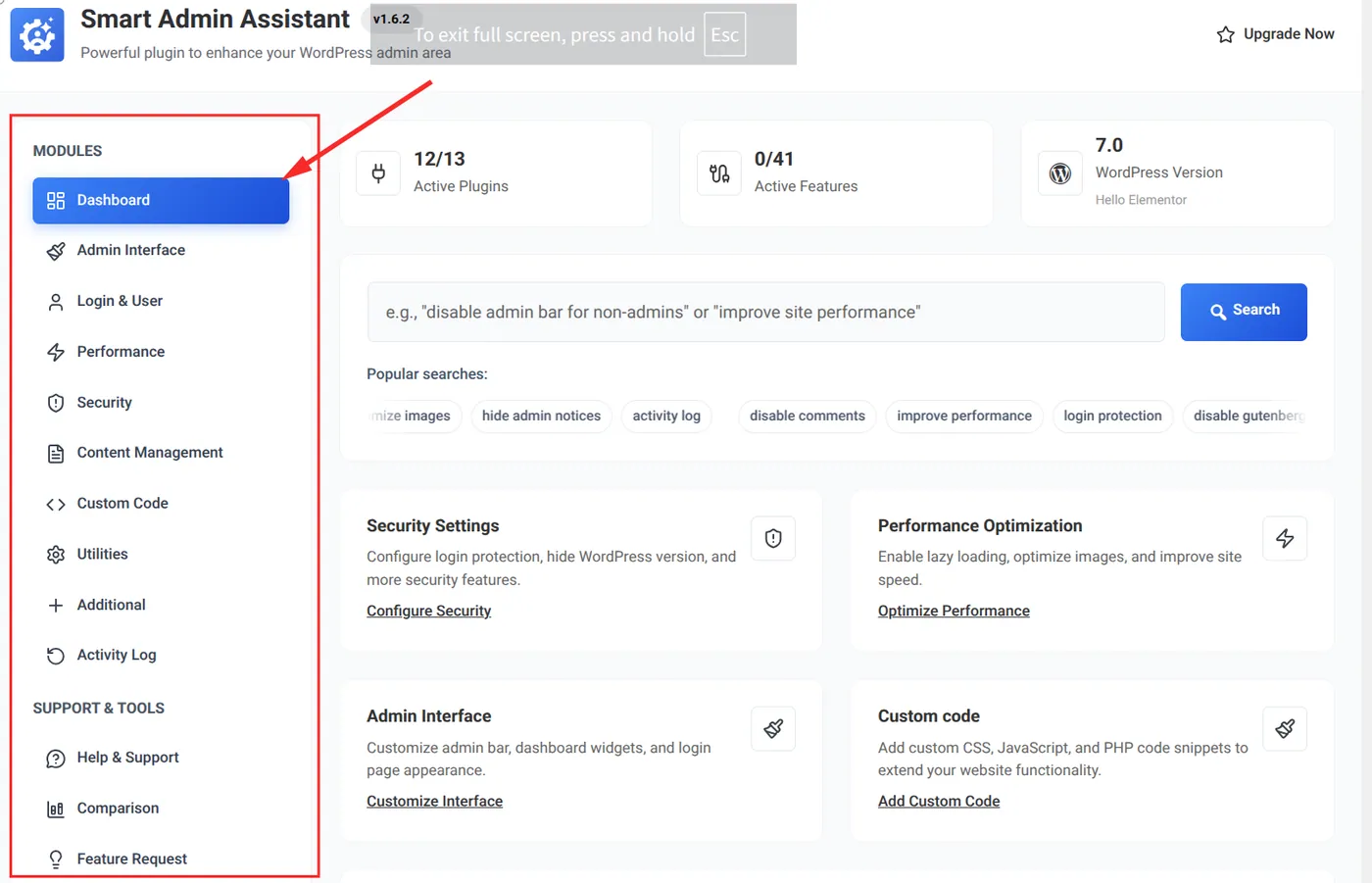Open Help & Support
This screenshot has height=883, width=1372.
tap(161, 759)
